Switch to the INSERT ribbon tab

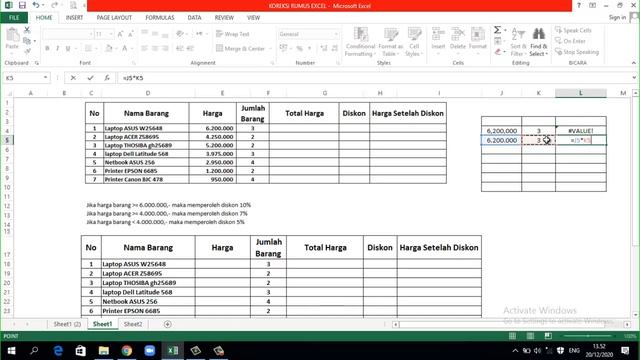coord(74,18)
